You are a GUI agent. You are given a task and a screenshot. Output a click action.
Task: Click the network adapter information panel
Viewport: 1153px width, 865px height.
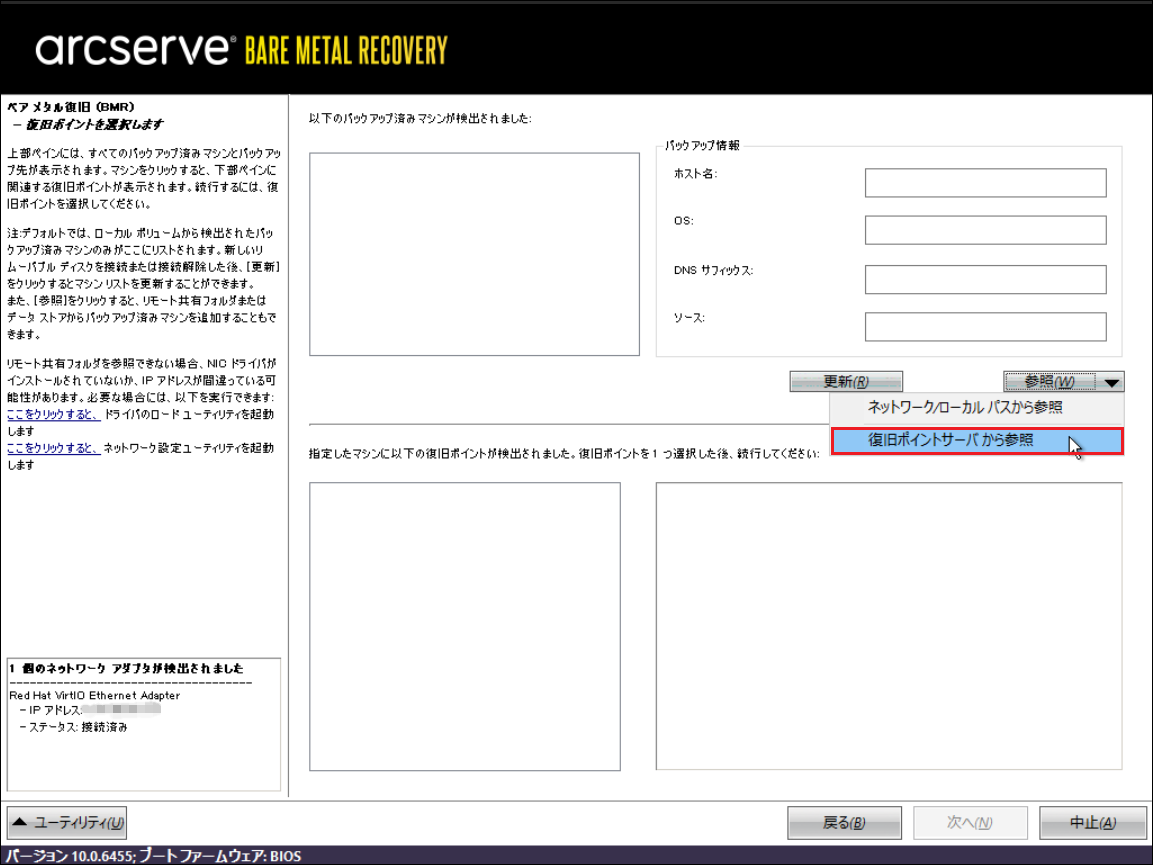143,725
